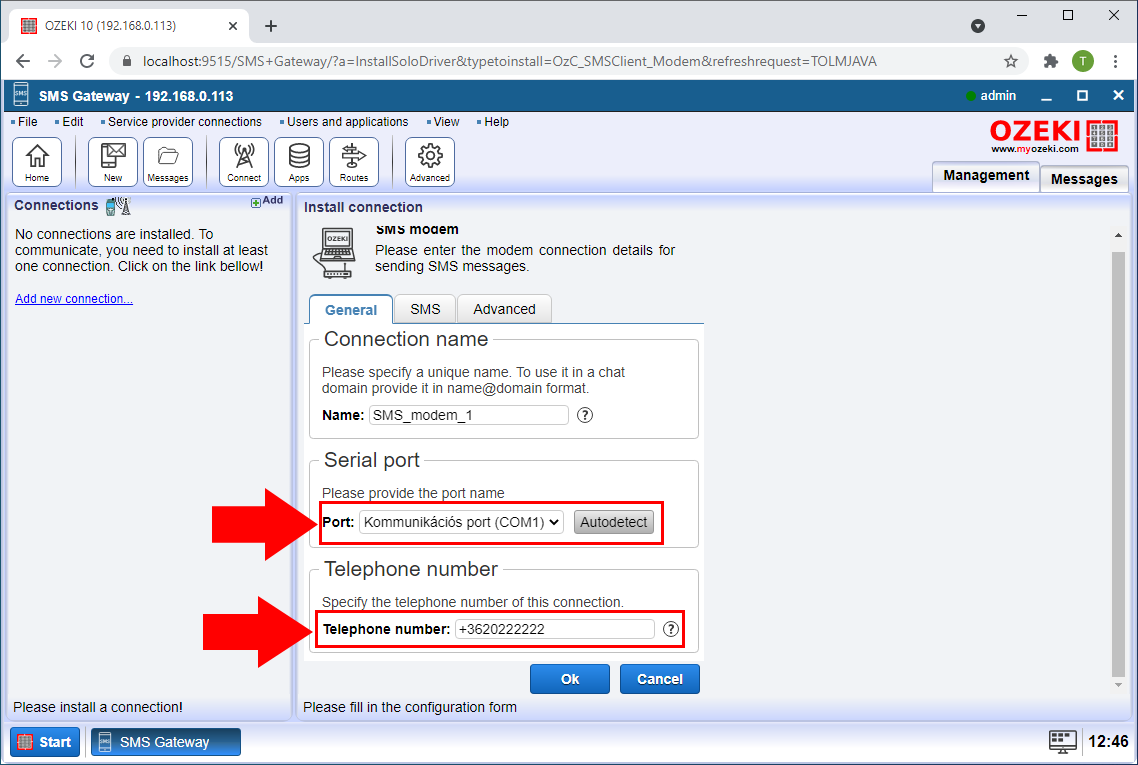Click the vertical scrollbar of the form
1138x765 pixels.
point(1118,465)
